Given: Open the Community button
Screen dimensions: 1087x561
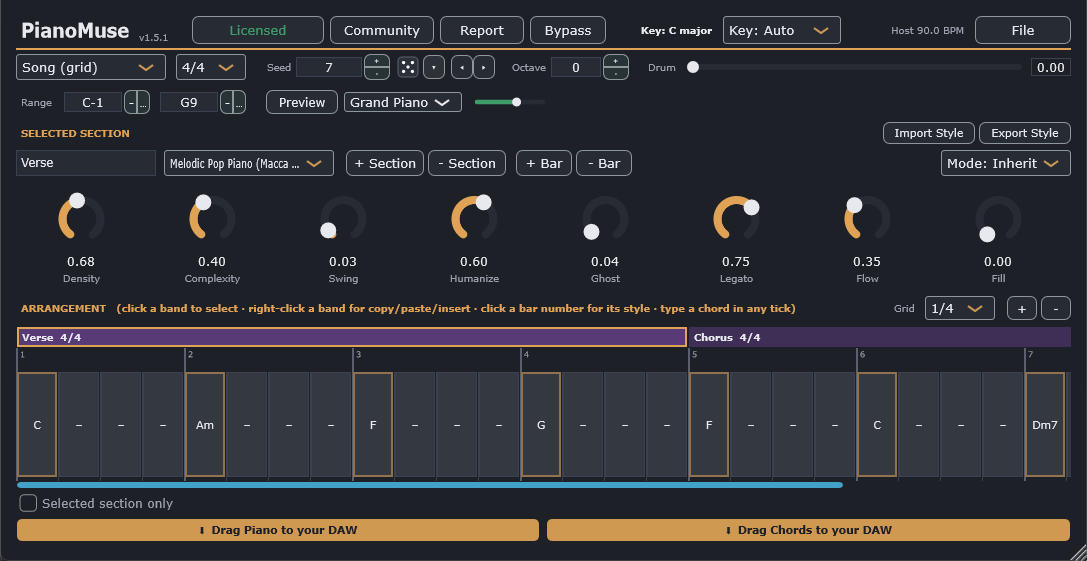Looking at the screenshot, I should coord(381,31).
